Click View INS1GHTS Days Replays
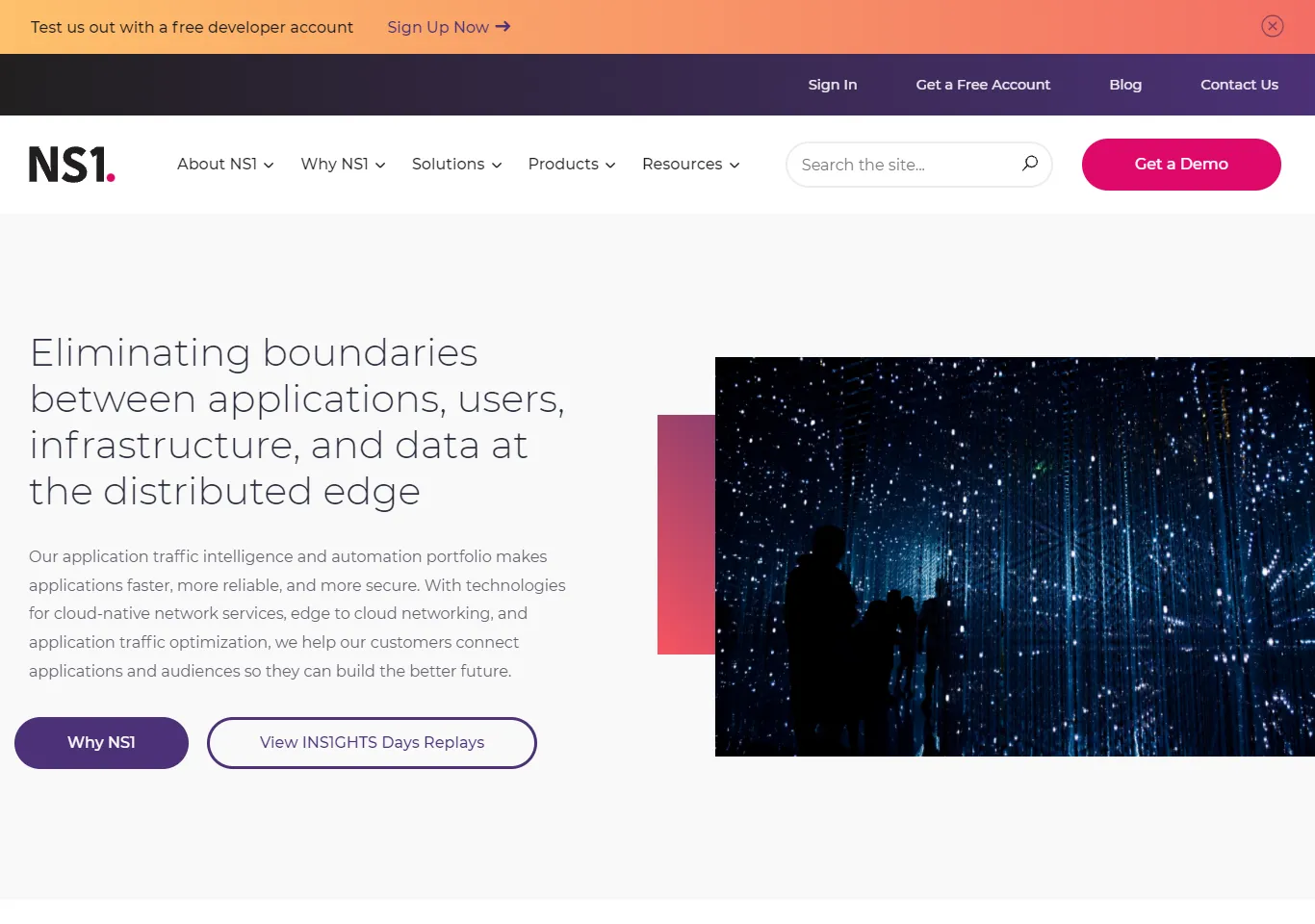Image resolution: width=1315 pixels, height=924 pixels. [372, 742]
